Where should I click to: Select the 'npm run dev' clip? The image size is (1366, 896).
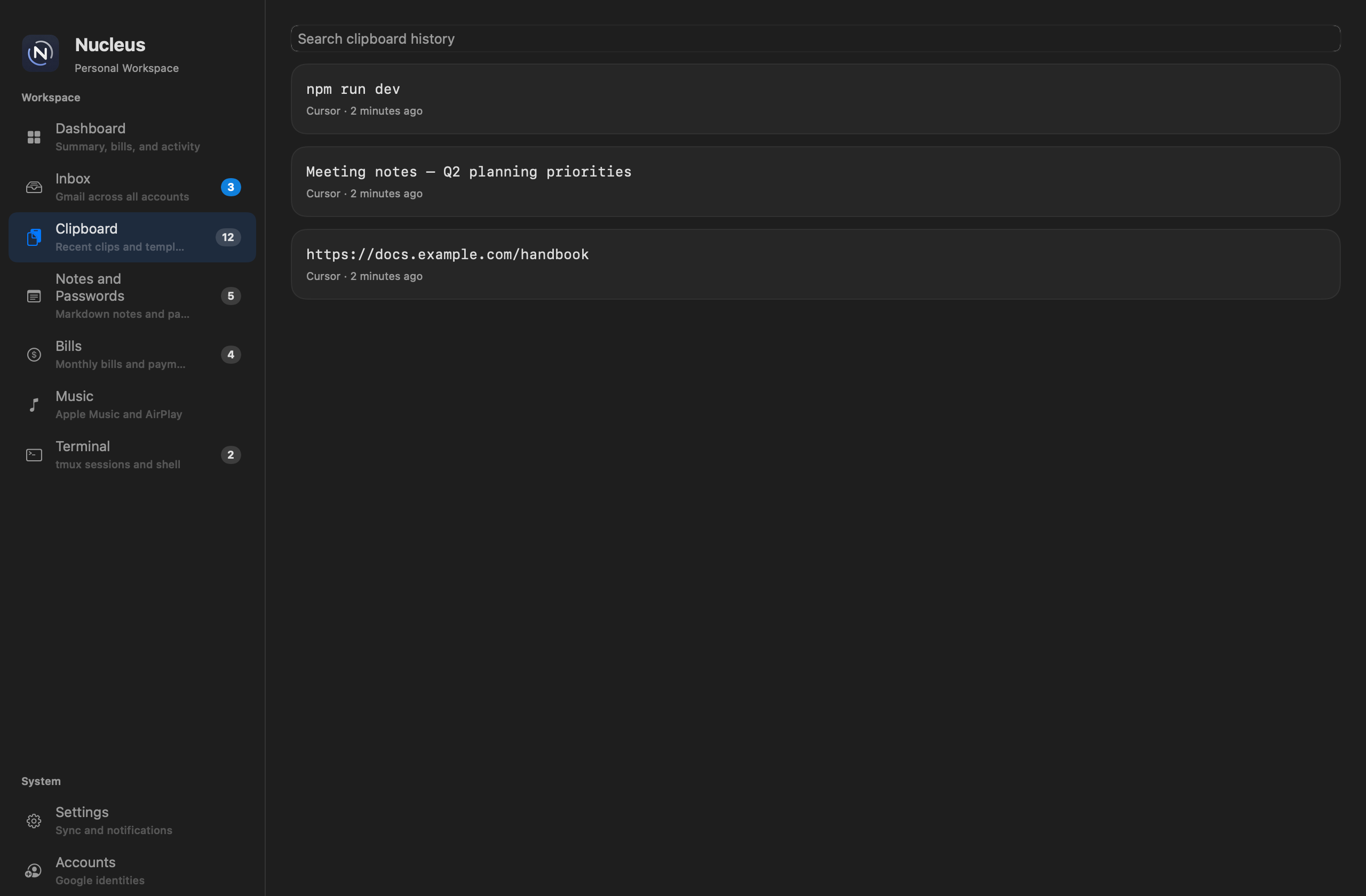click(815, 99)
